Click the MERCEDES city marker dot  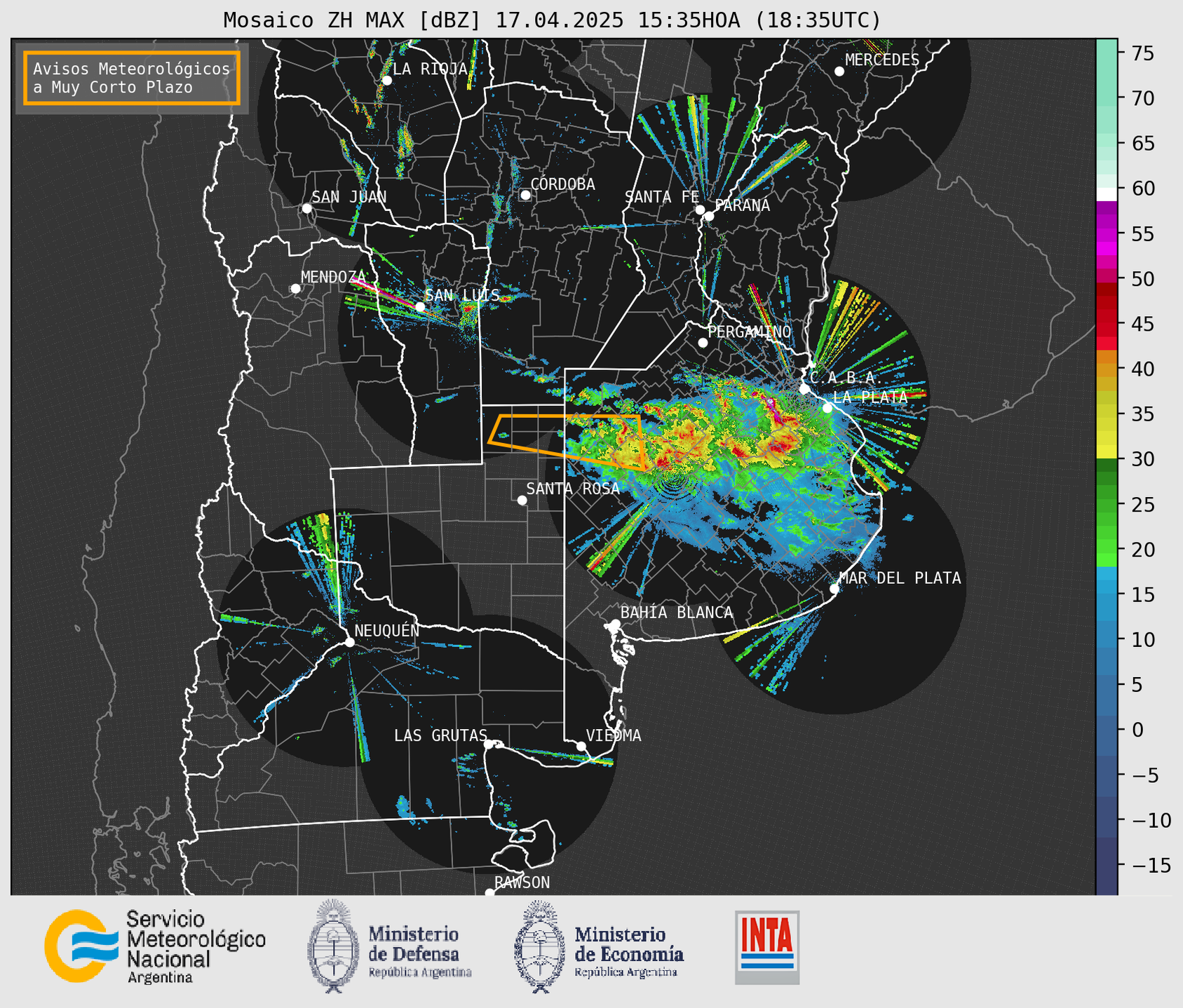coord(839,71)
